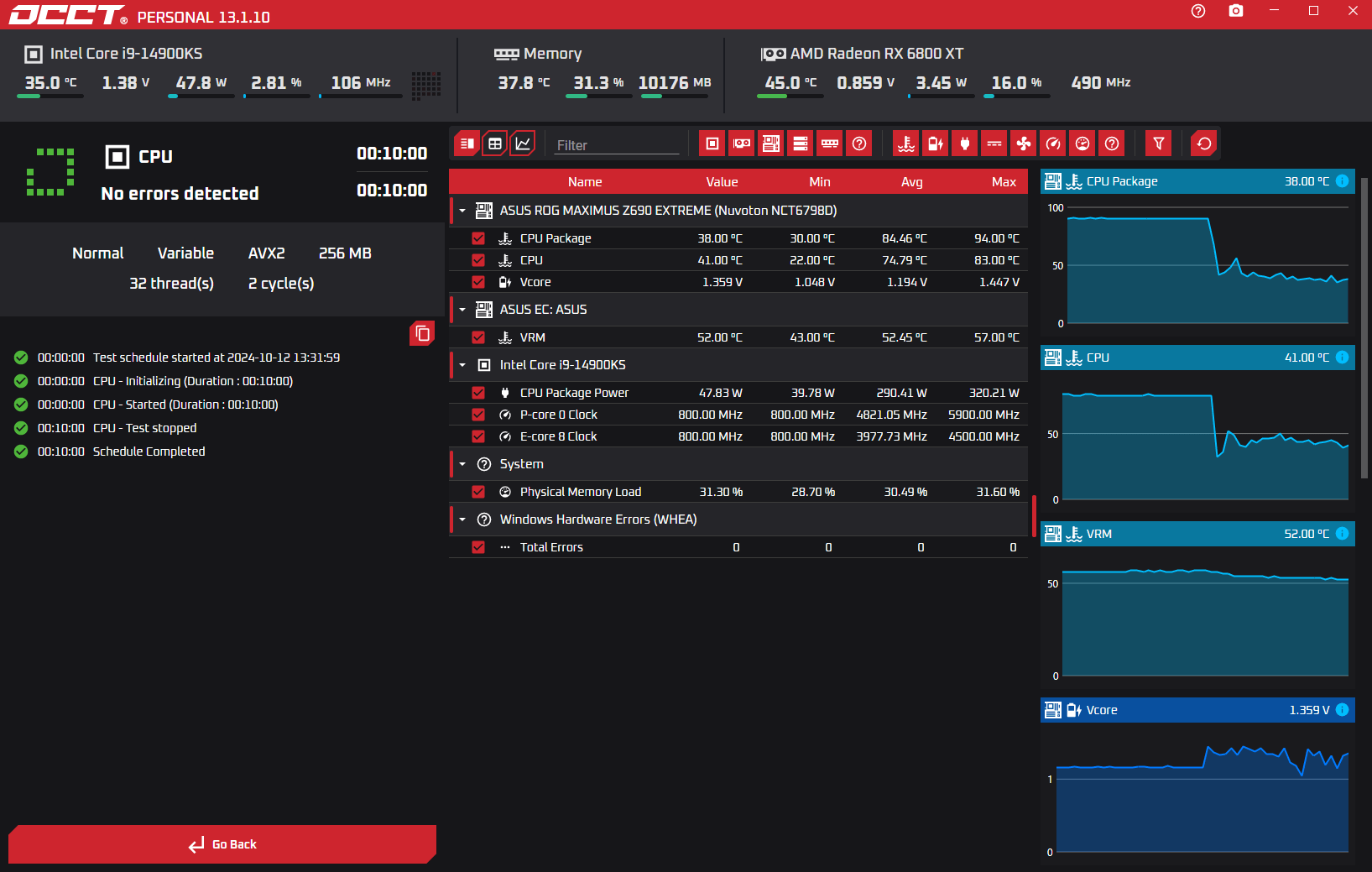Switch to the table view mode
Viewport: 1372px width, 872px height.
pos(495,144)
